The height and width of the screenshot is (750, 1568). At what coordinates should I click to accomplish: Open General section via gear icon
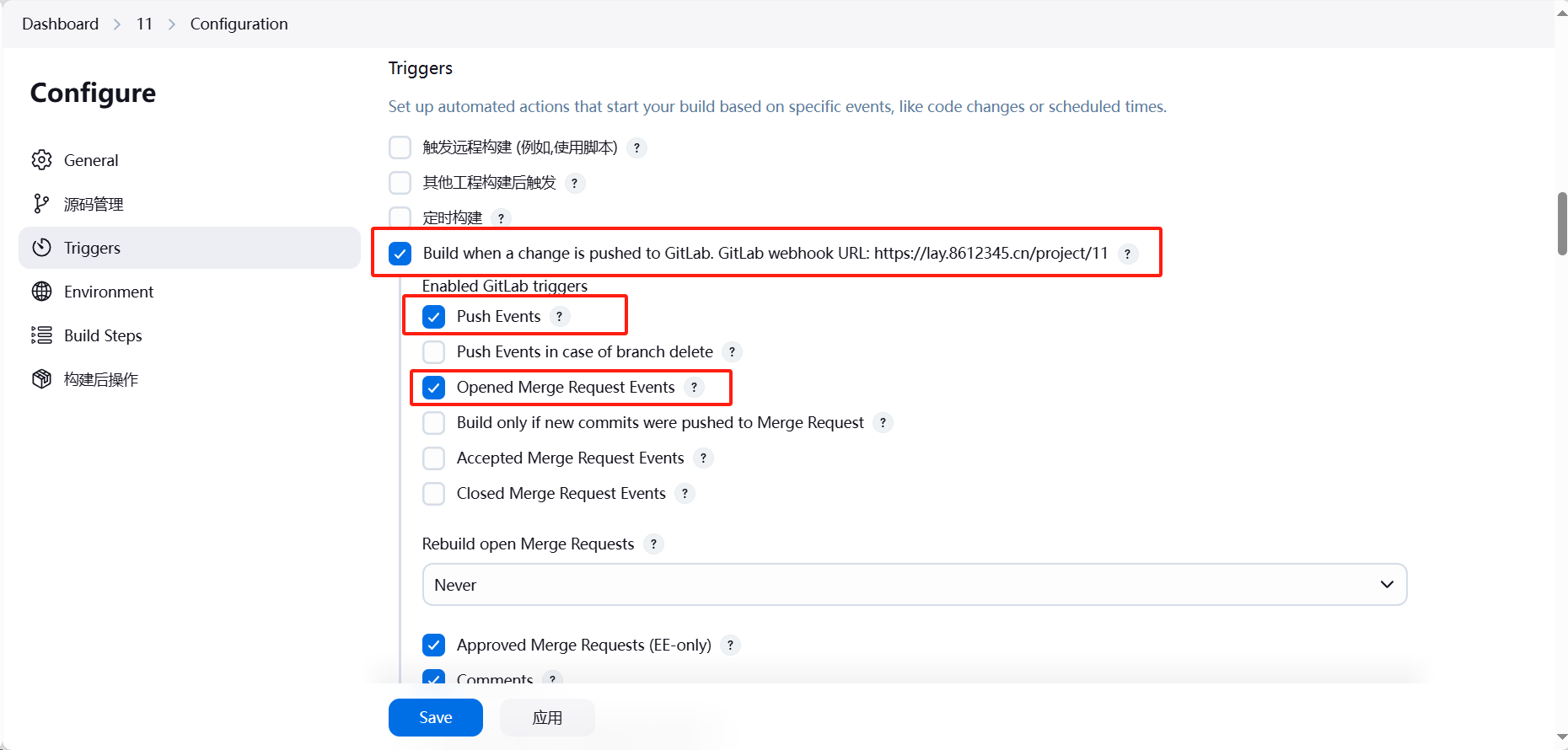[41, 160]
